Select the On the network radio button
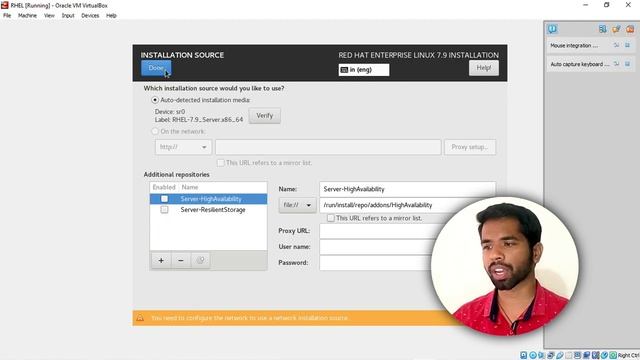 click(155, 131)
